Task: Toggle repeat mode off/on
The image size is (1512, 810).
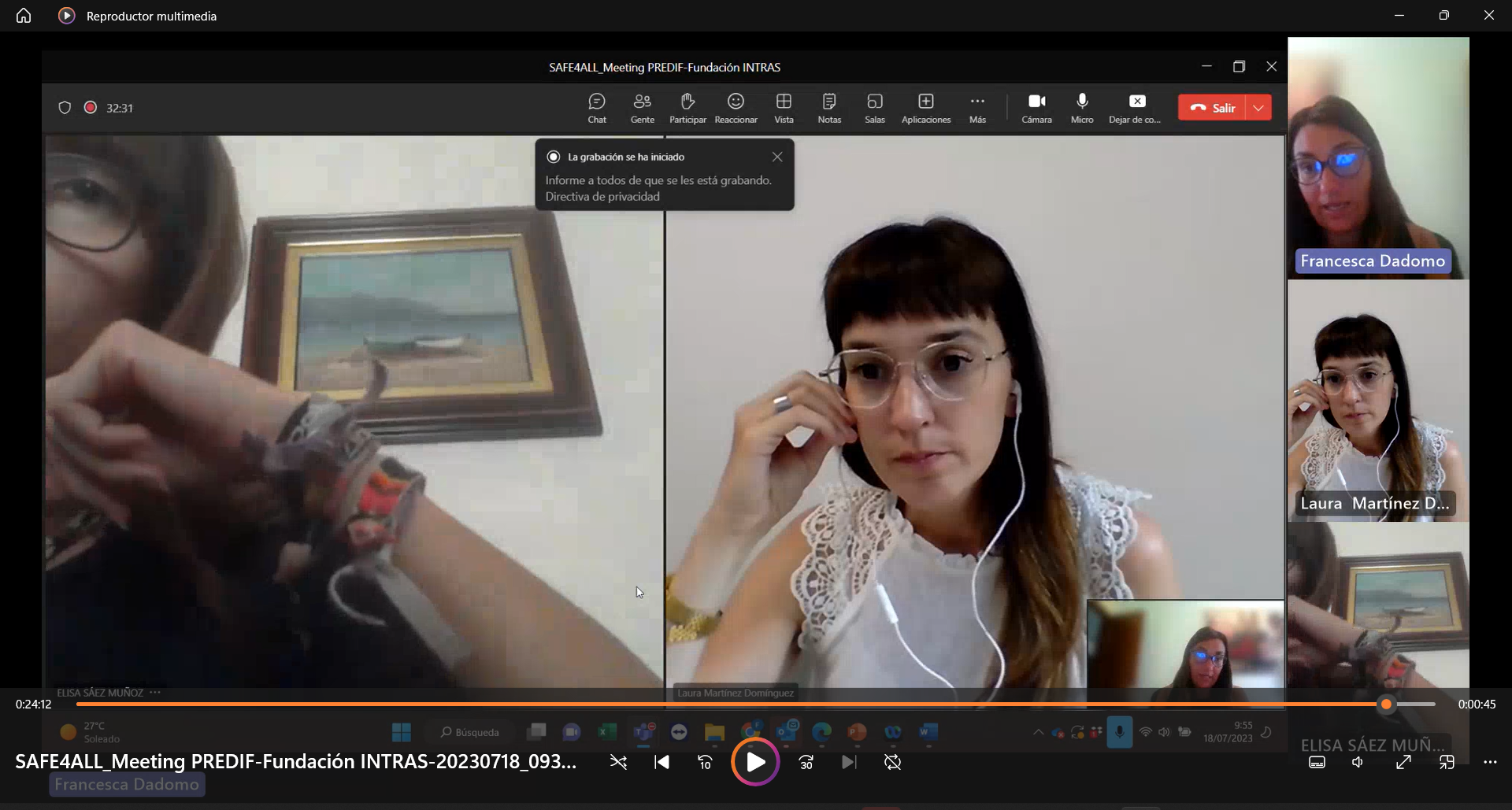Action: [892, 762]
